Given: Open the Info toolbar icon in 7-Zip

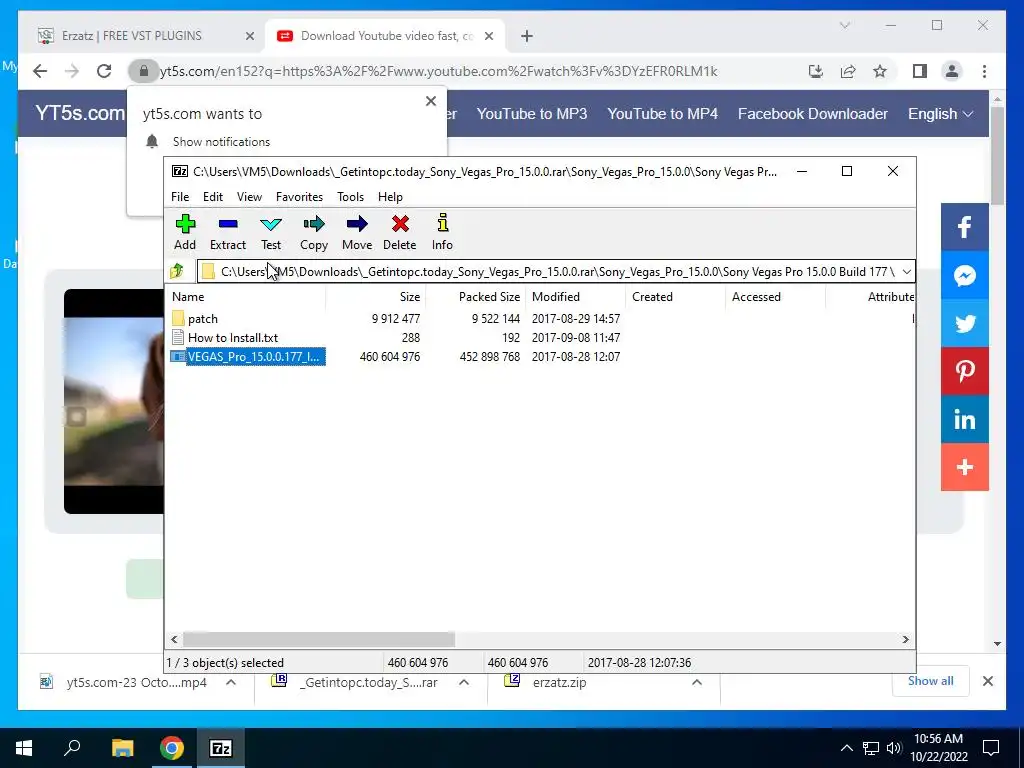Looking at the screenshot, I should pos(442,232).
